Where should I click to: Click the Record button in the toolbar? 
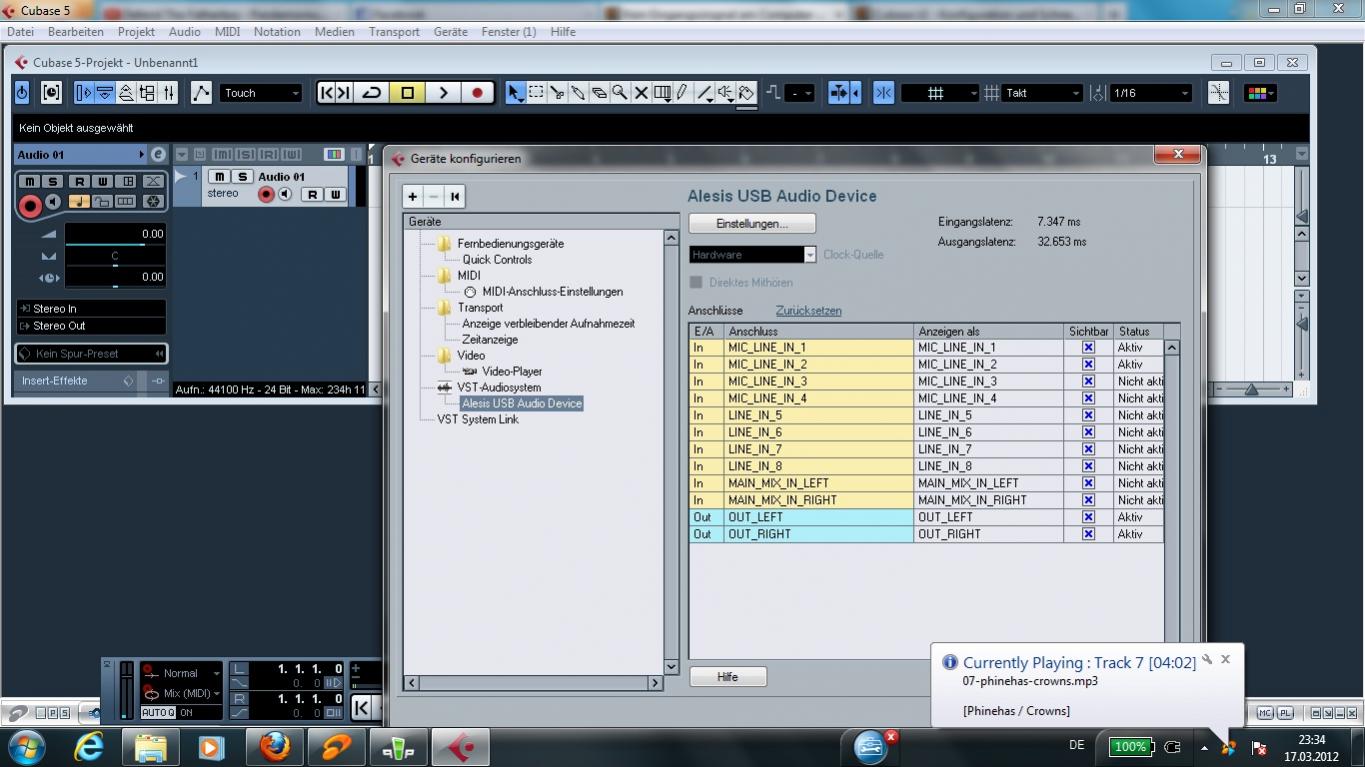coord(477,93)
